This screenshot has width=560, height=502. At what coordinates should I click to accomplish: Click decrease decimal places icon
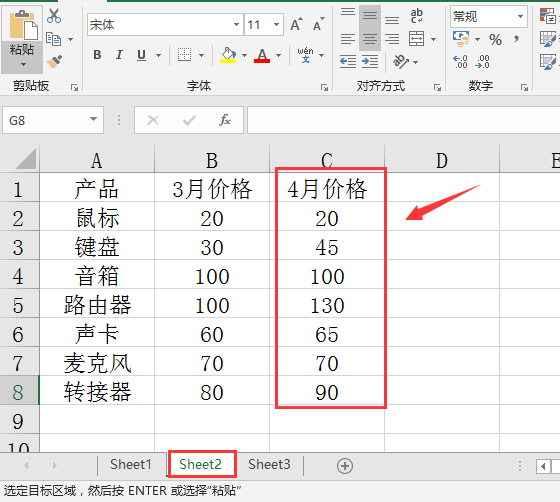[x=482, y=62]
